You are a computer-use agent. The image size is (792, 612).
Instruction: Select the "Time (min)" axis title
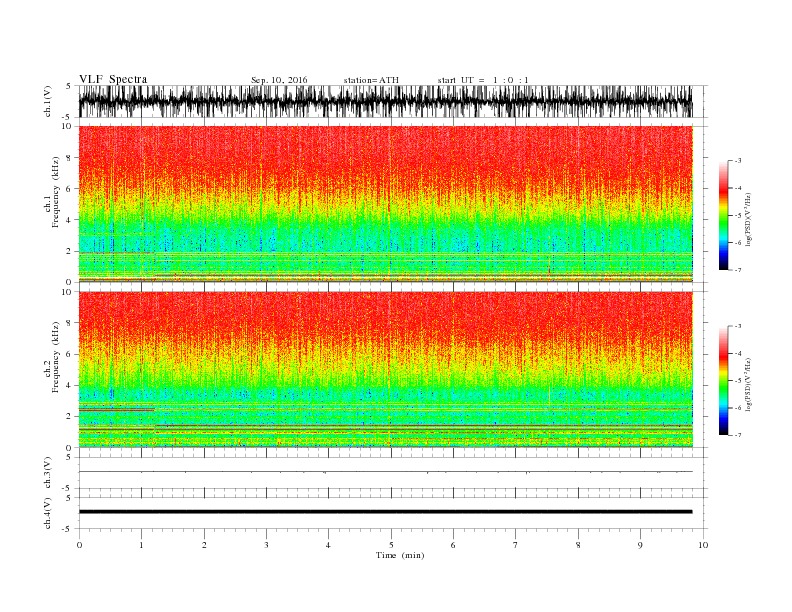tap(400, 555)
